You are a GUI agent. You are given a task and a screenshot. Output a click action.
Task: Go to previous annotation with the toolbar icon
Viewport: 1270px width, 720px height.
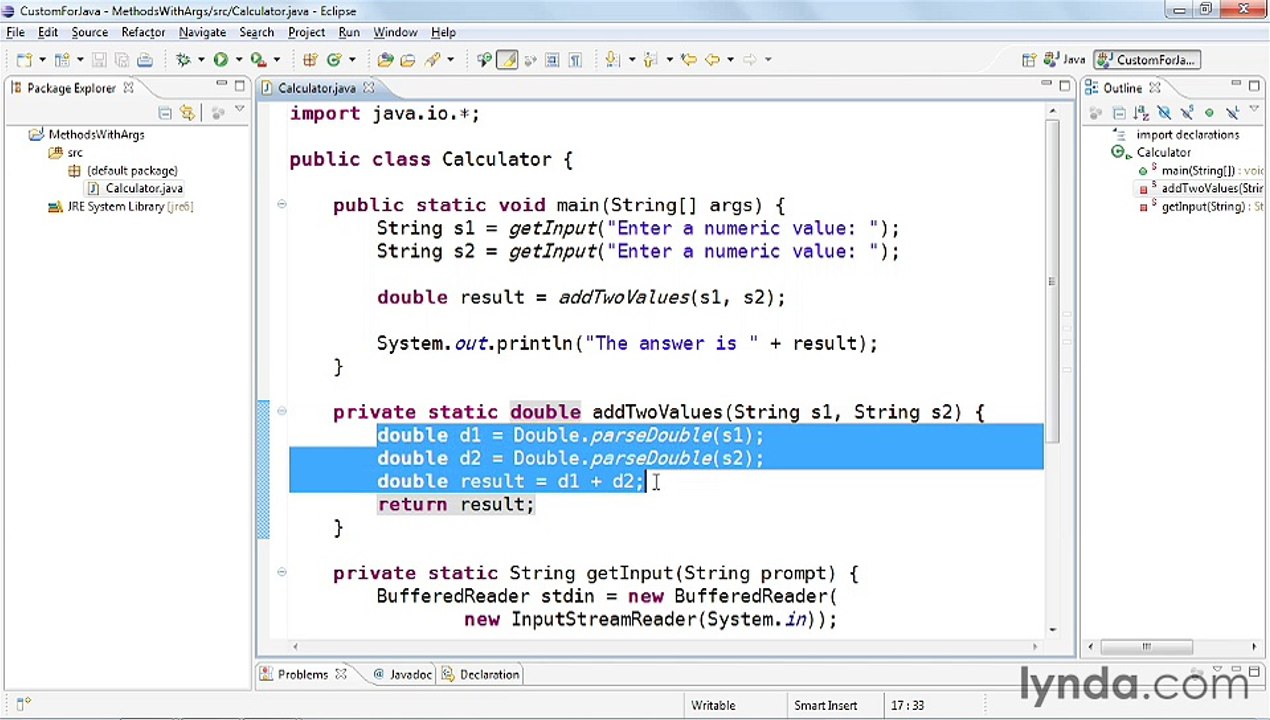651,60
